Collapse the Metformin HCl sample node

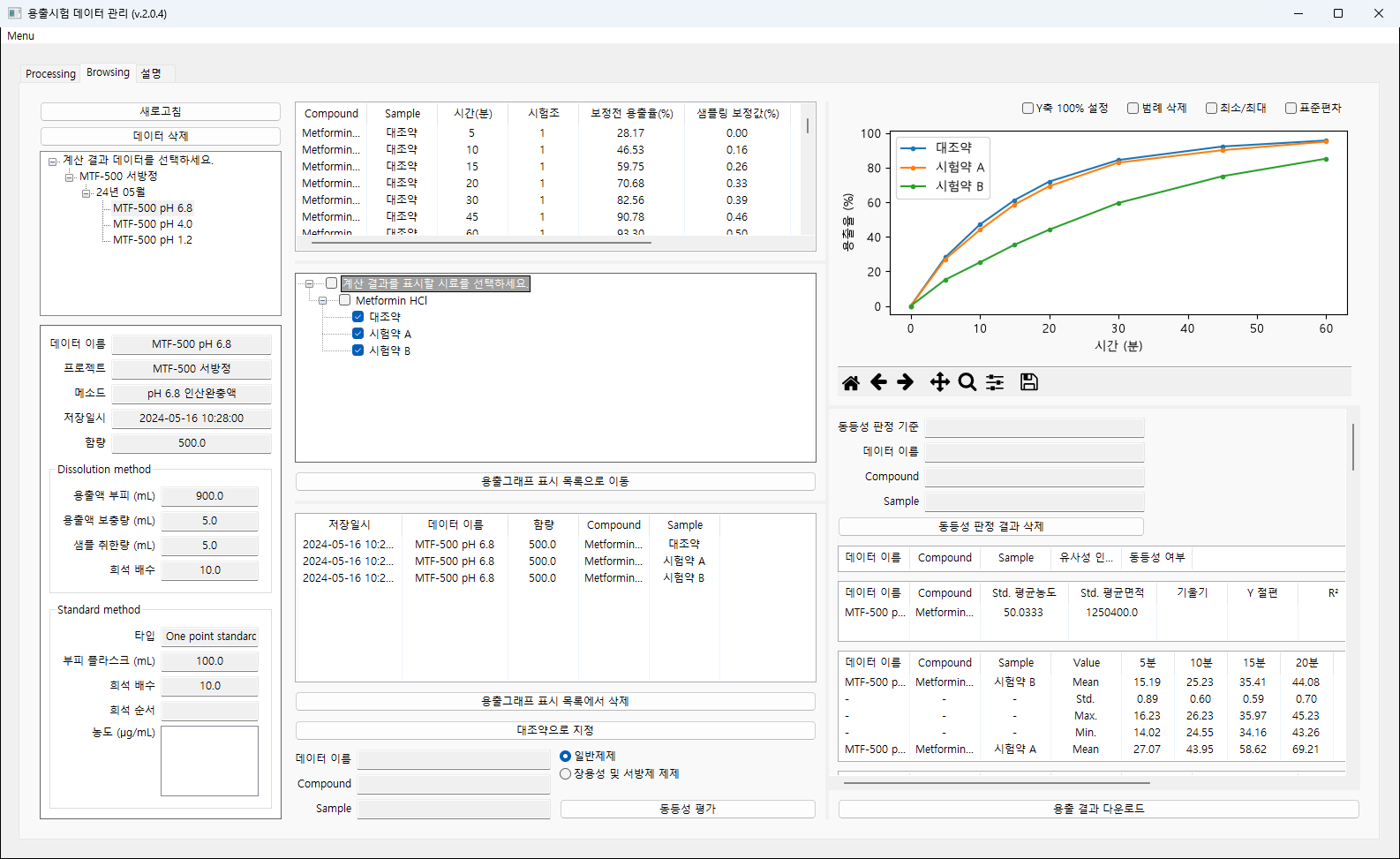323,301
